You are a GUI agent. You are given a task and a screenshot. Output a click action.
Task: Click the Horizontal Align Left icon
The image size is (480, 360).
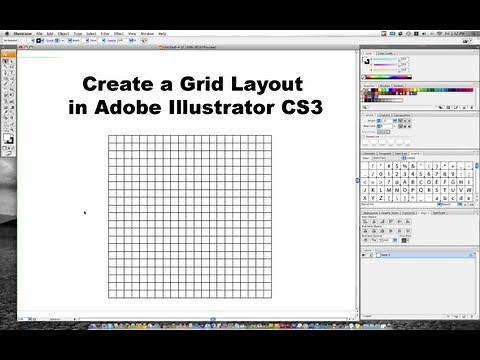click(x=365, y=221)
